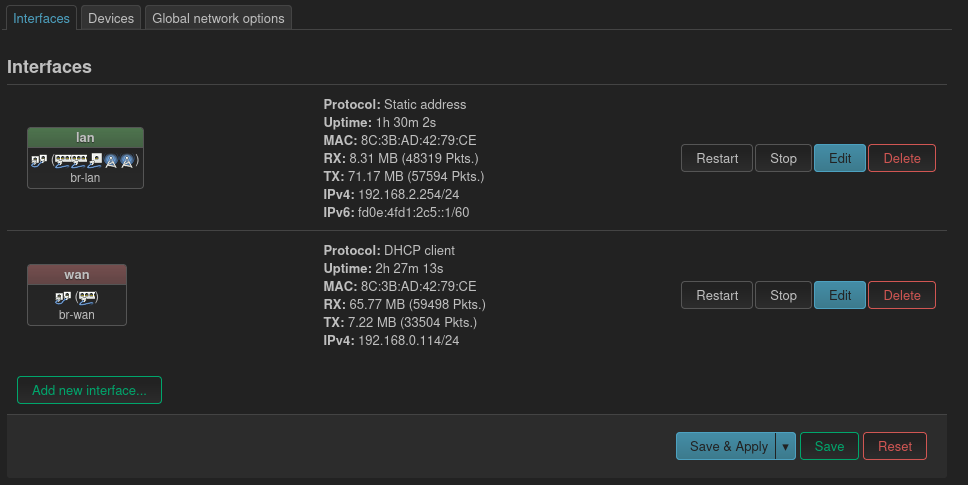Restart the lan interface
Image resolution: width=968 pixels, height=485 pixels.
[717, 158]
